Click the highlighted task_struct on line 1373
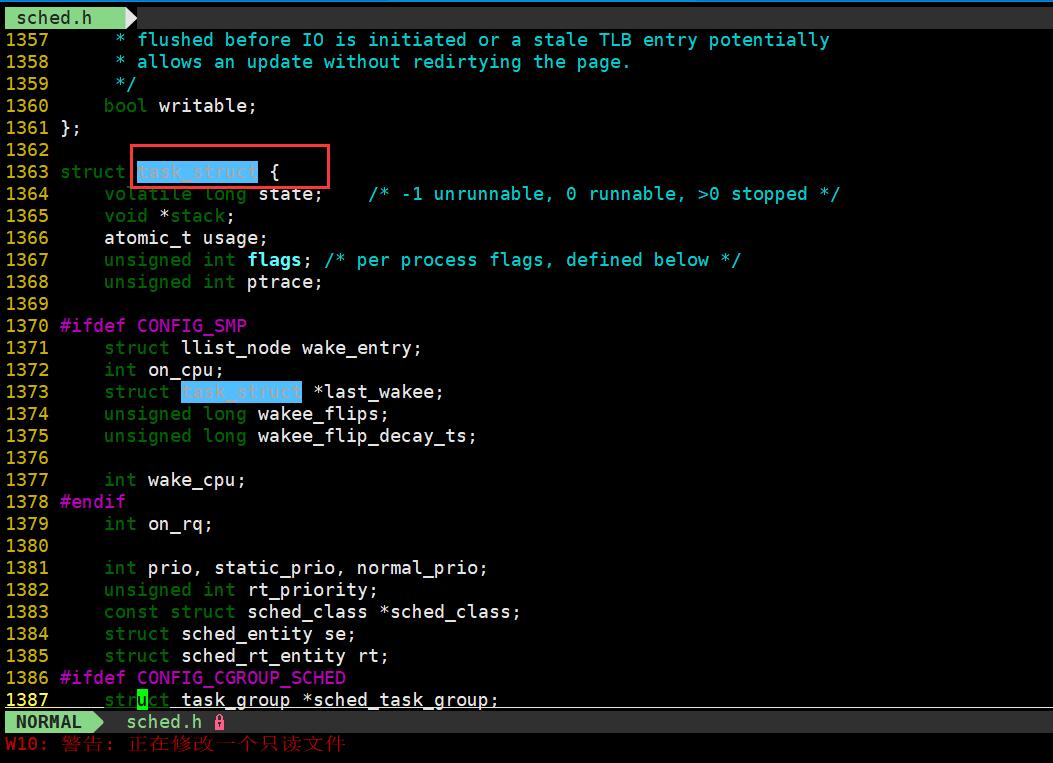Image resolution: width=1053 pixels, height=763 pixels. tap(240, 391)
